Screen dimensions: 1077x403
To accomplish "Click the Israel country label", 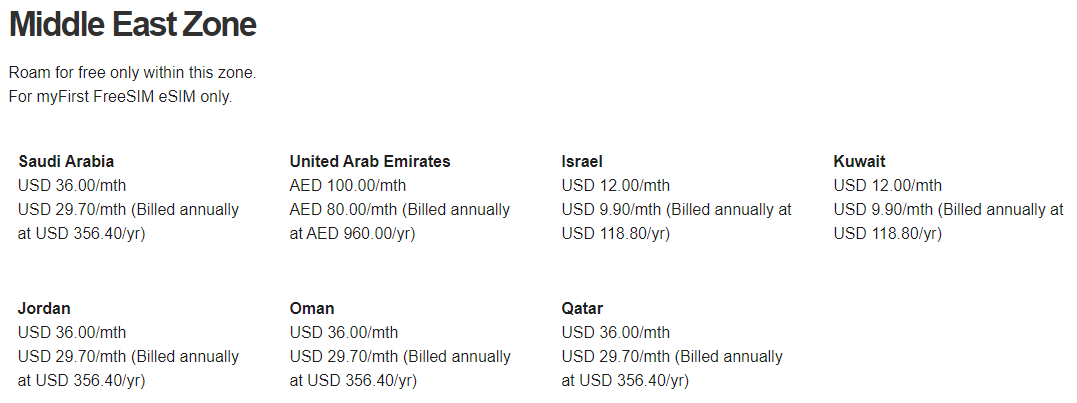I will pyautogui.click(x=582, y=161).
